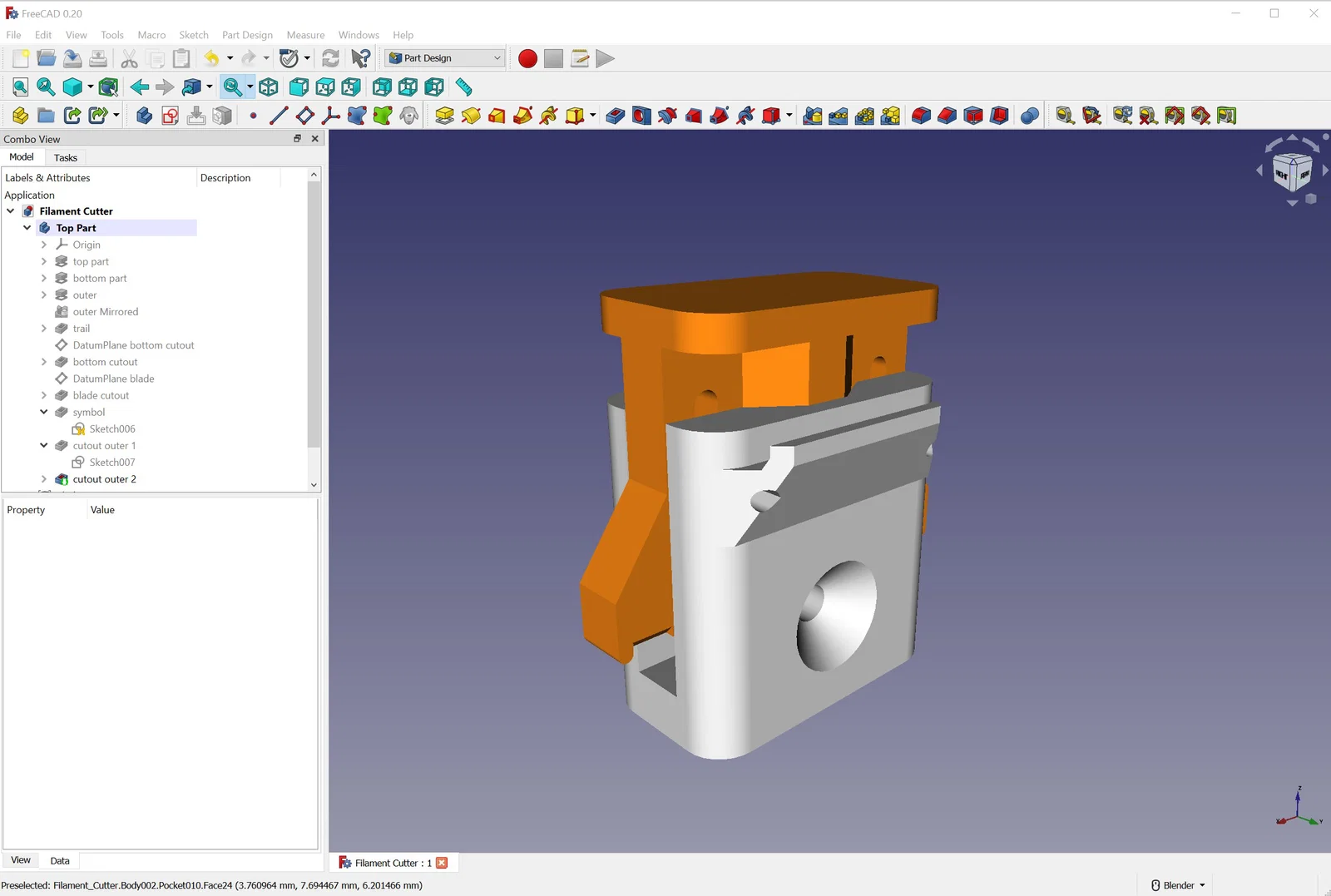Screen dimensions: 1331x896
Task: Click the navigation cube down arrow
Action: (x=1292, y=202)
